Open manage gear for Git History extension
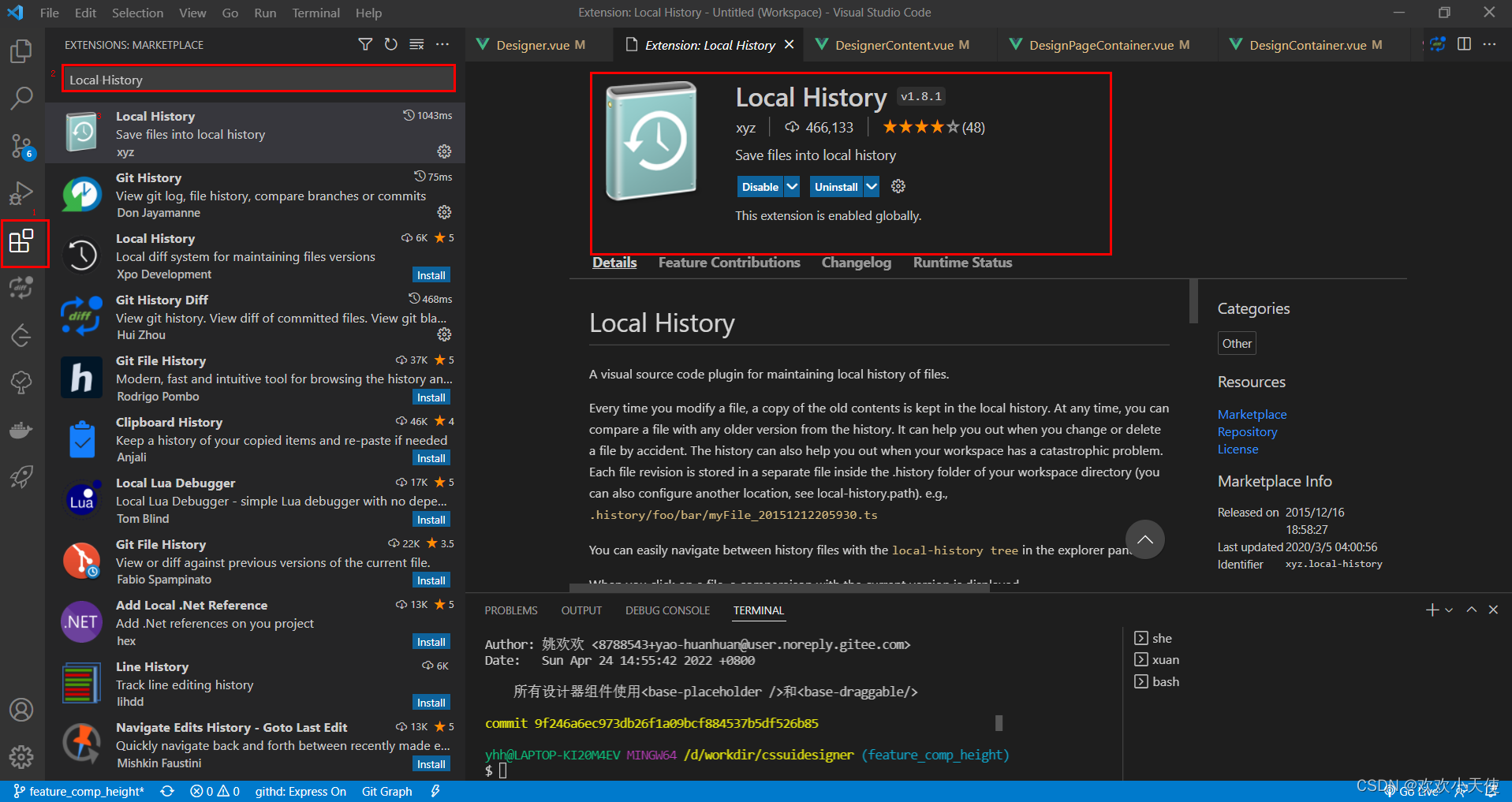Image resolution: width=1512 pixels, height=802 pixels. point(444,212)
